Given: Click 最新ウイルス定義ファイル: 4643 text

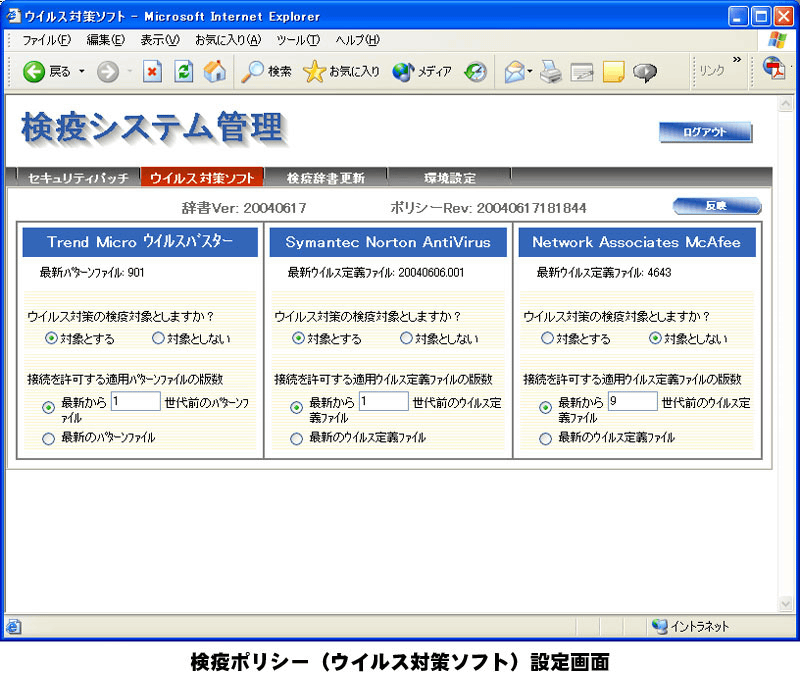Looking at the screenshot, I should tap(604, 272).
